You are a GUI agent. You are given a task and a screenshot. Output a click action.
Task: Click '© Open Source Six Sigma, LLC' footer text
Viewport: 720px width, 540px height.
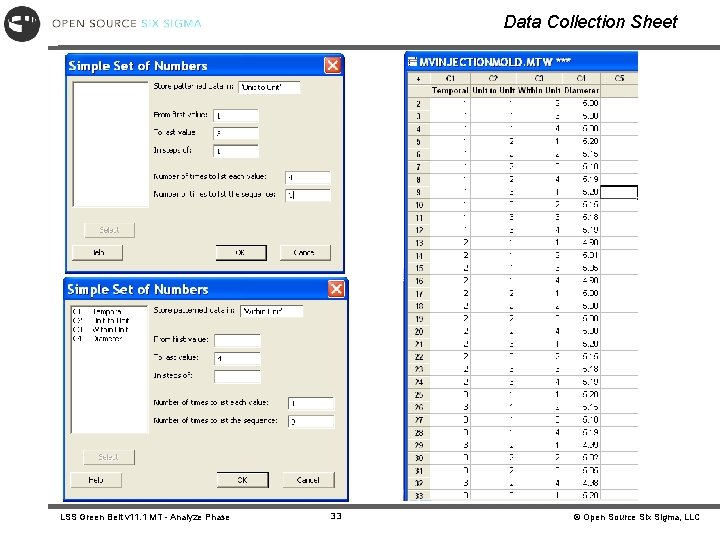pyautogui.click(x=636, y=517)
